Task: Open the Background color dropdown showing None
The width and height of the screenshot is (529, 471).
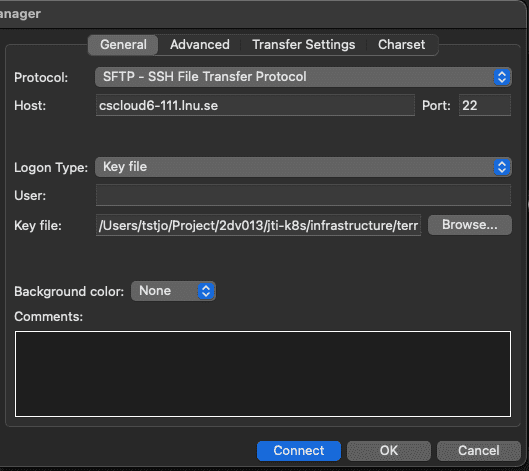Action: 173,291
